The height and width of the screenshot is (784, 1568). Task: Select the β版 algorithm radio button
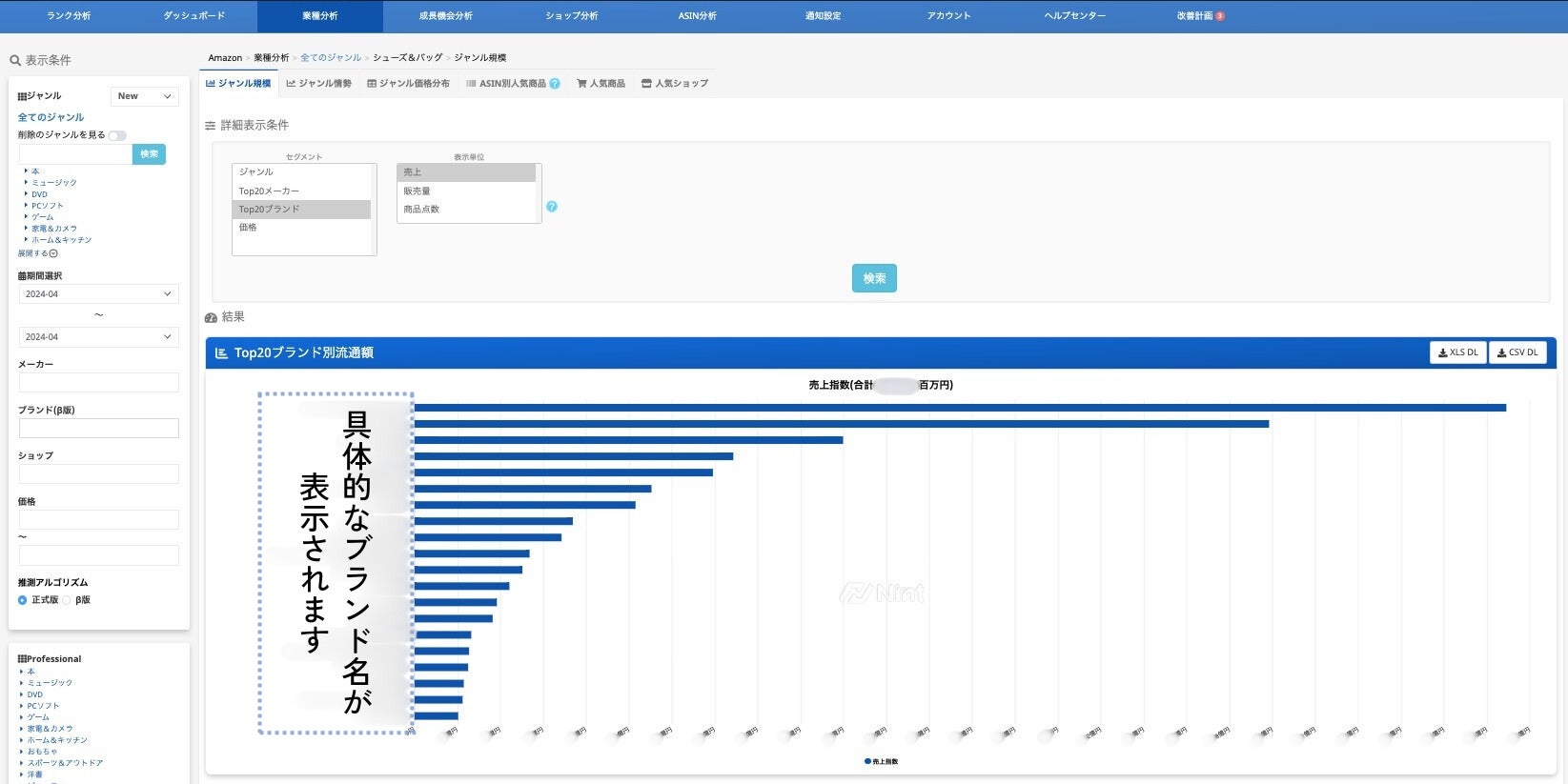coord(67,600)
